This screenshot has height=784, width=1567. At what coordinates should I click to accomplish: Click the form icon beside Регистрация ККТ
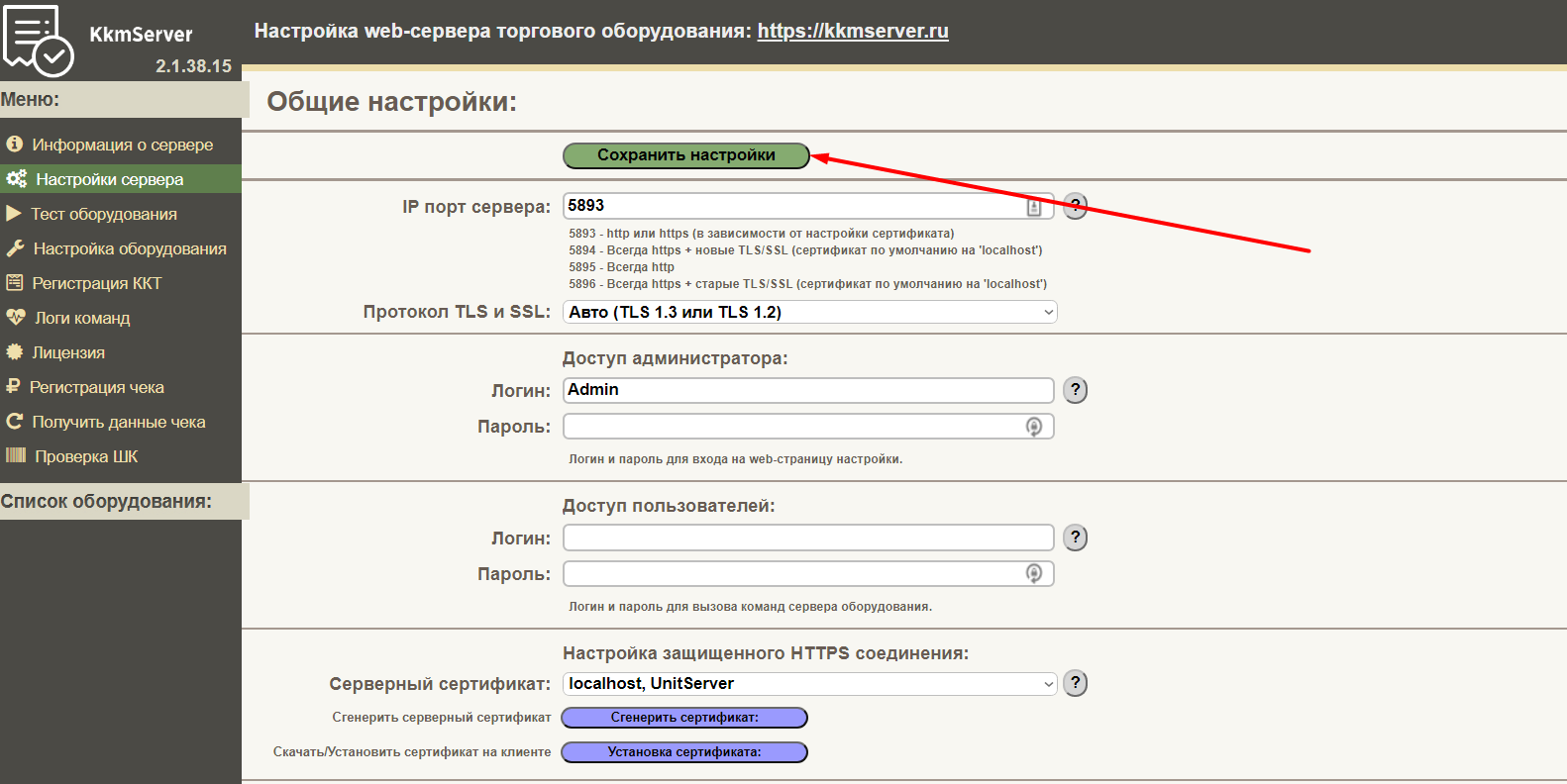(x=15, y=283)
